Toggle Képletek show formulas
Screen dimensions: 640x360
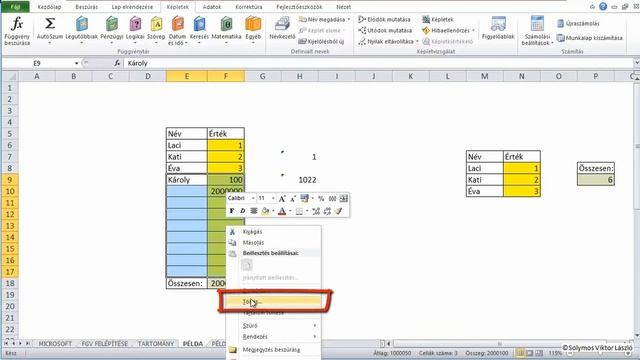[438, 19]
